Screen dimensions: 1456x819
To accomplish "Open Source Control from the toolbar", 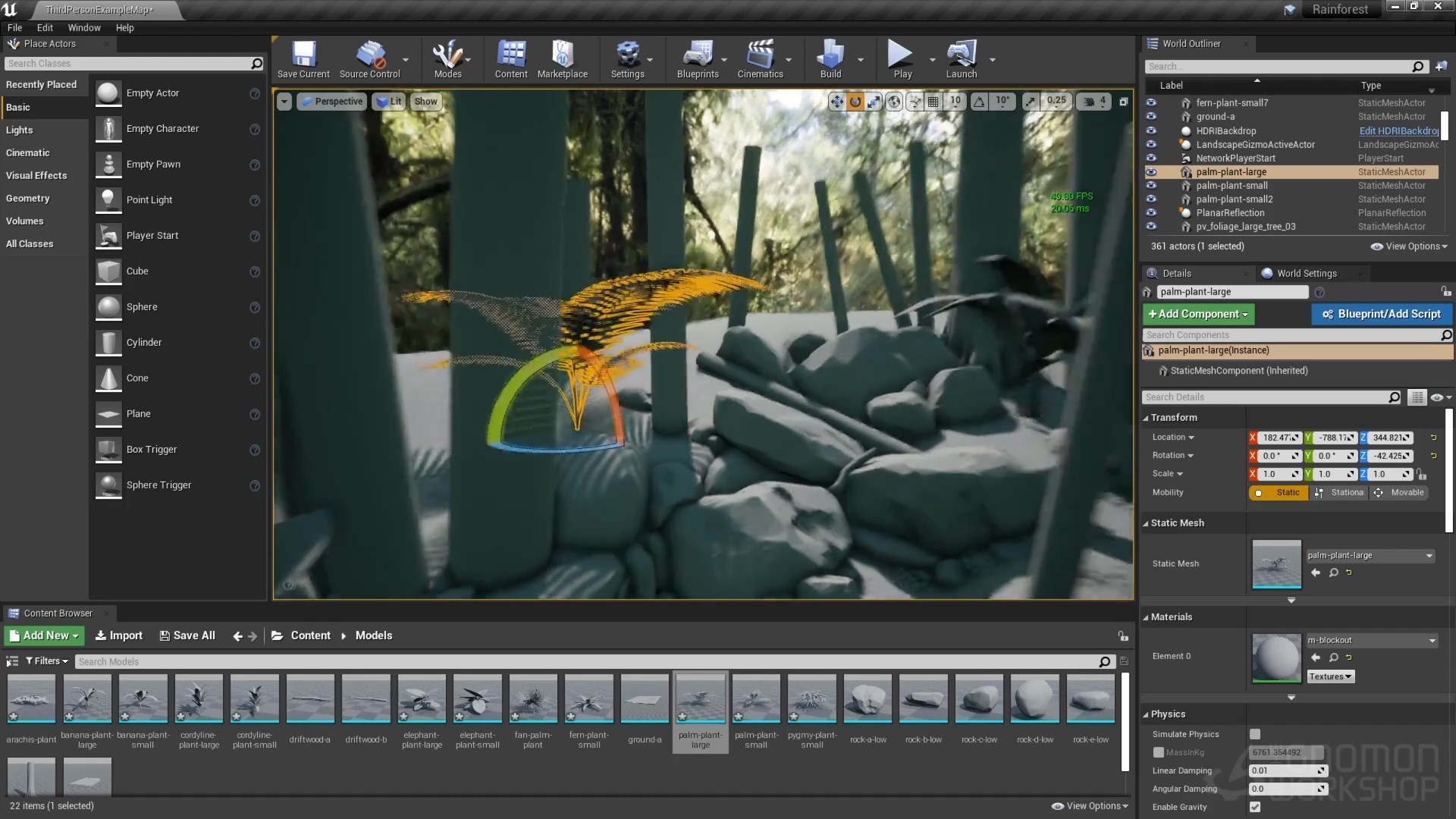I will coord(369,59).
